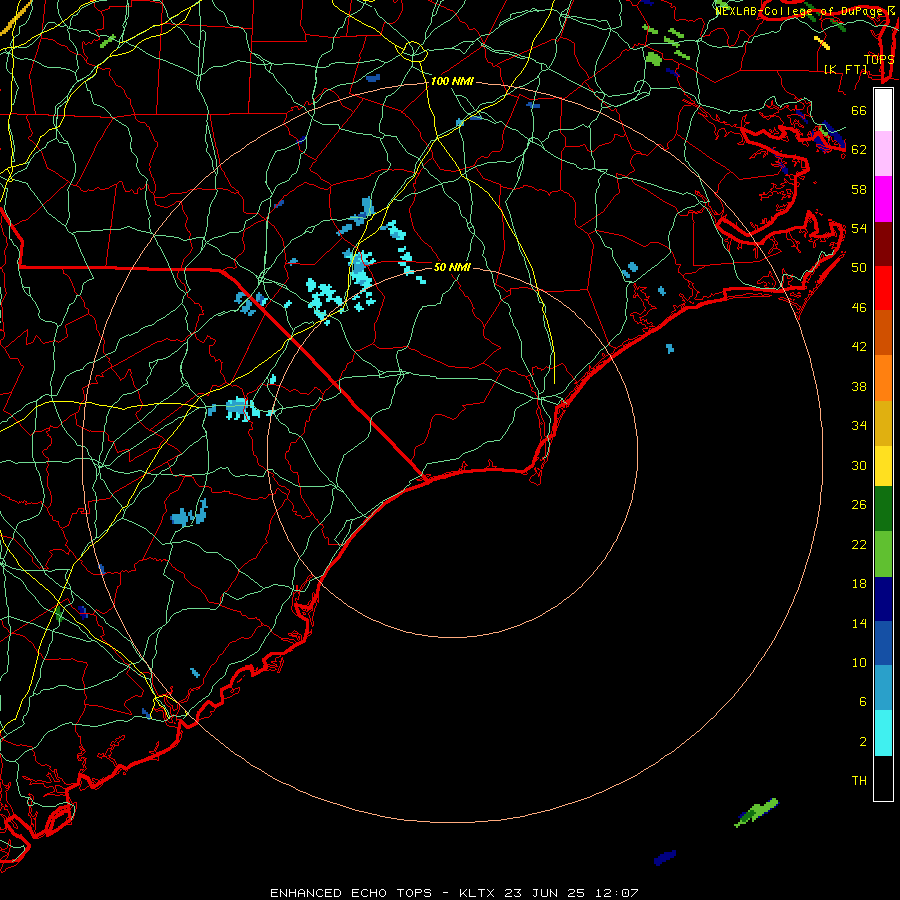Image resolution: width=900 pixels, height=900 pixels.
Task: Pick the cyan legend swatch
Action: (x=883, y=733)
